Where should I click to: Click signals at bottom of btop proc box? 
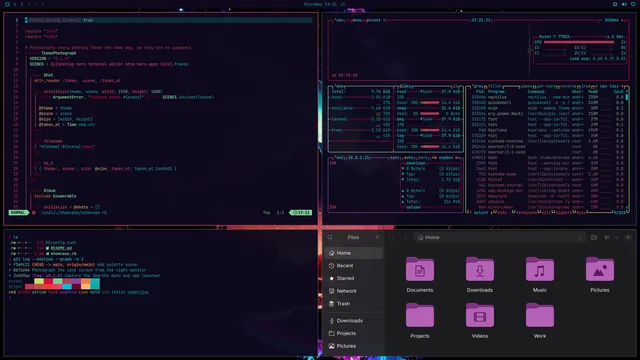click(x=565, y=212)
